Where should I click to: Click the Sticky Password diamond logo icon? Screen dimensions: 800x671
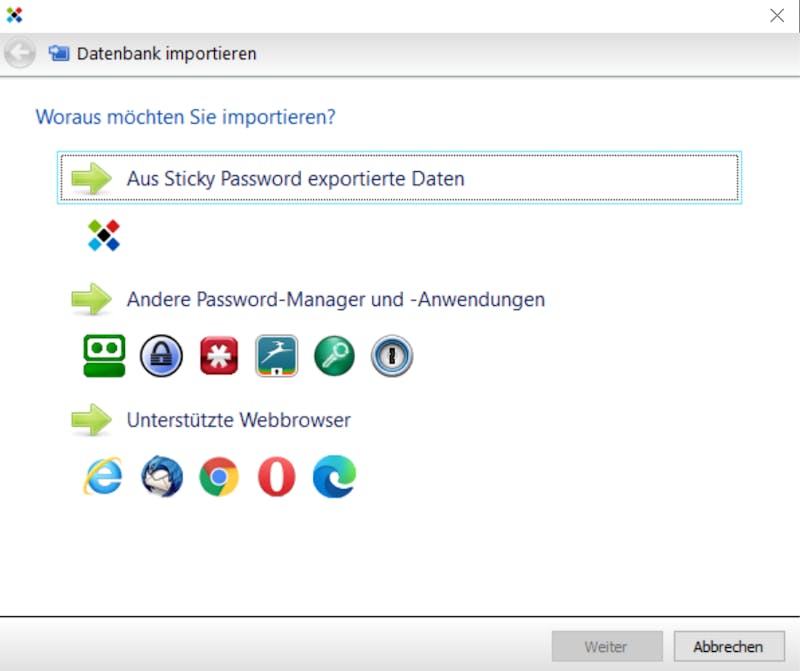pyautogui.click(x=104, y=235)
